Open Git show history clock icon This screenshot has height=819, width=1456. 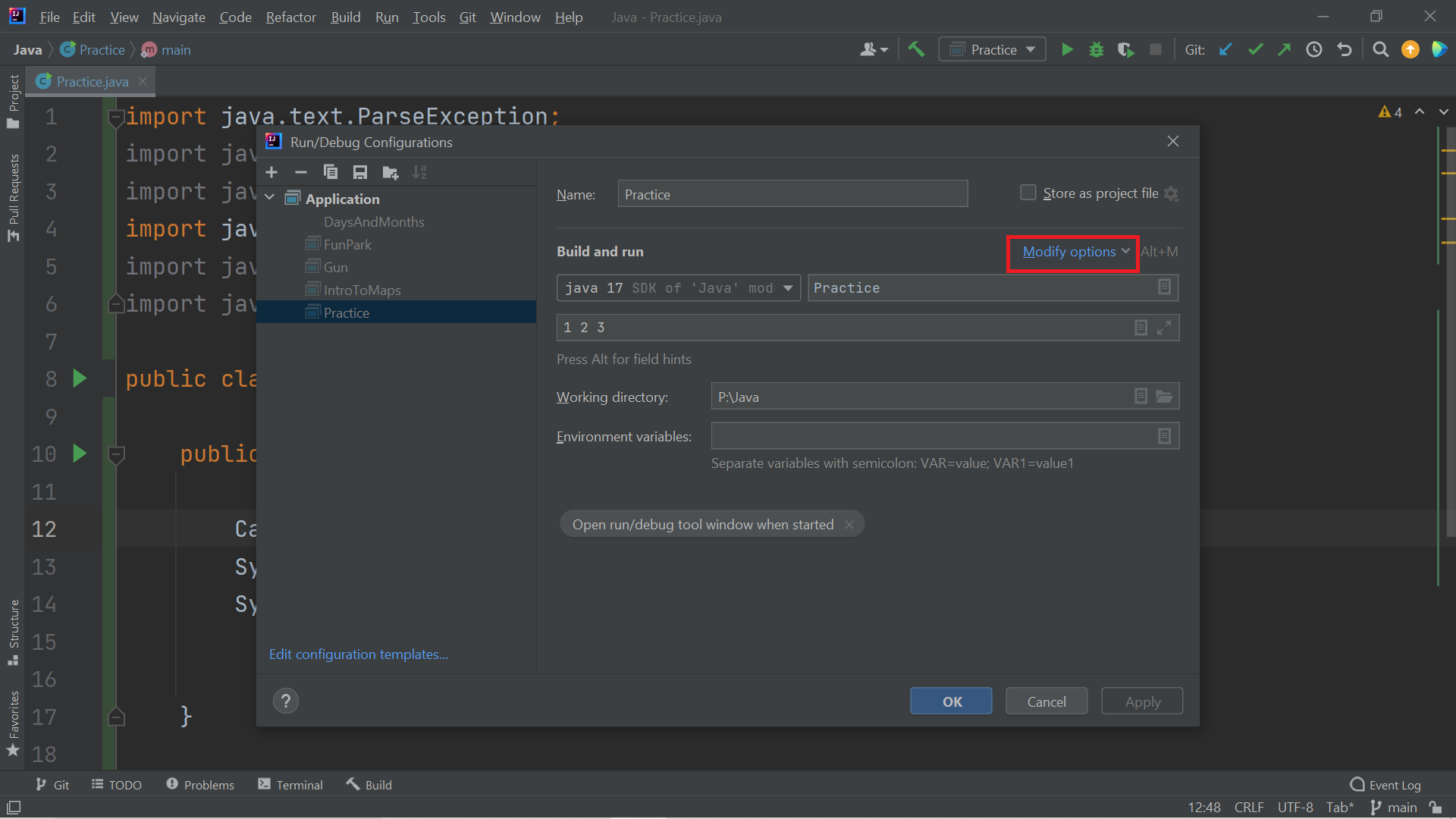(x=1314, y=50)
